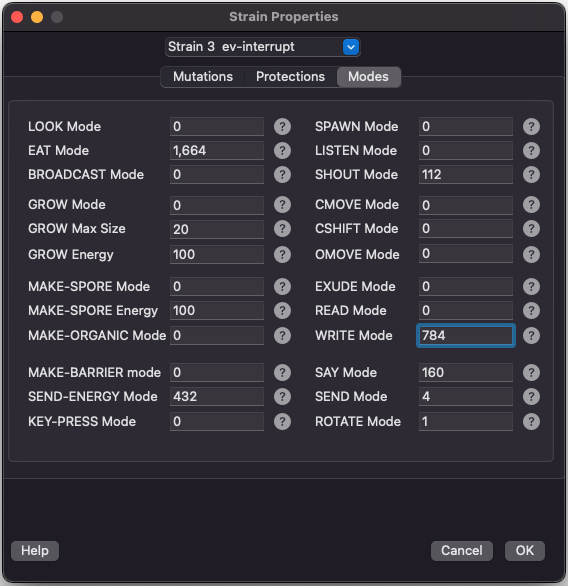Click help icon next to EXUDE Mode
The height and width of the screenshot is (586, 568).
point(531,287)
